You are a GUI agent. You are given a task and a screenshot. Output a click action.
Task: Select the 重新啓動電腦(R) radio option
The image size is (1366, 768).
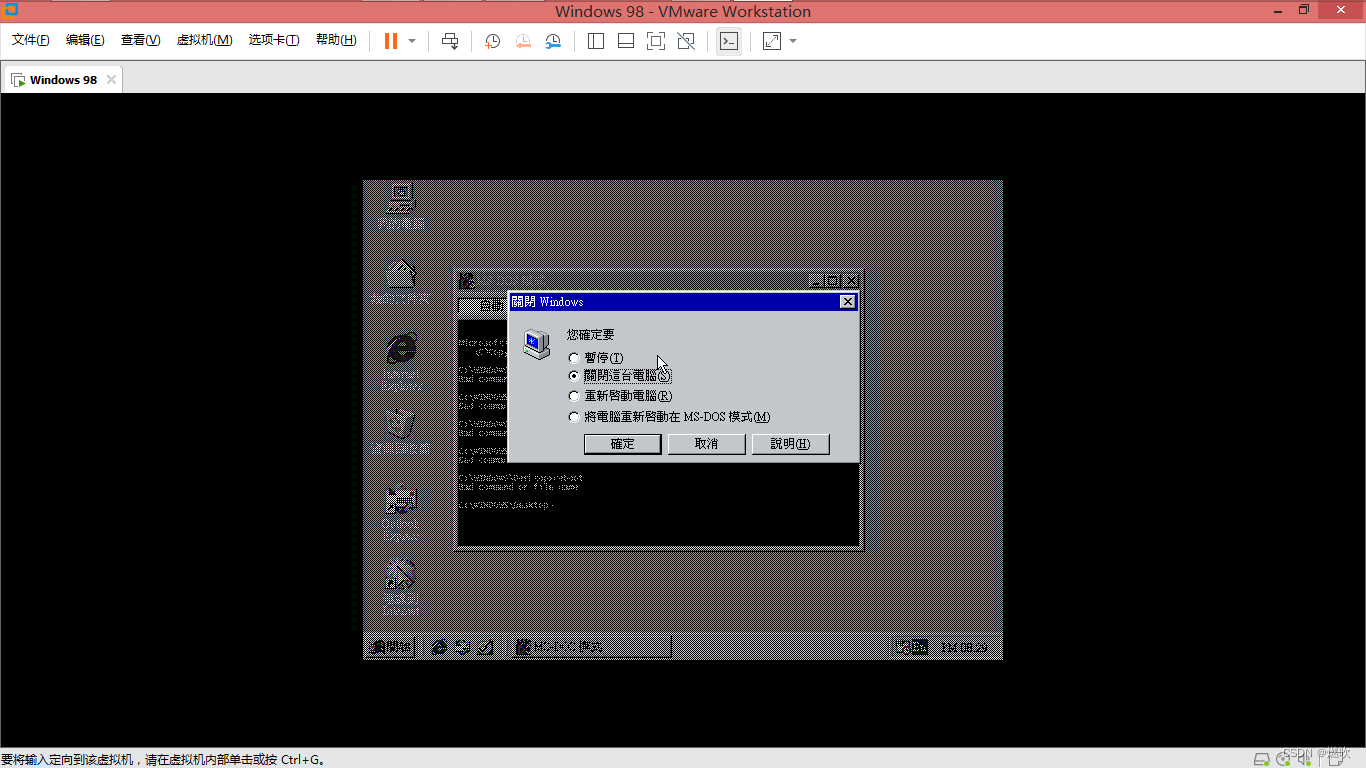click(620, 396)
